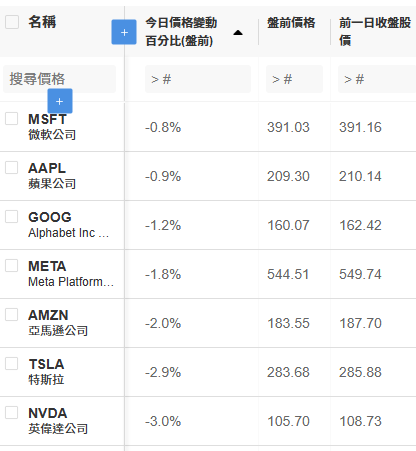Check the NVDA row checkbox
Screen dimensions: 416x451
click(x=12, y=412)
